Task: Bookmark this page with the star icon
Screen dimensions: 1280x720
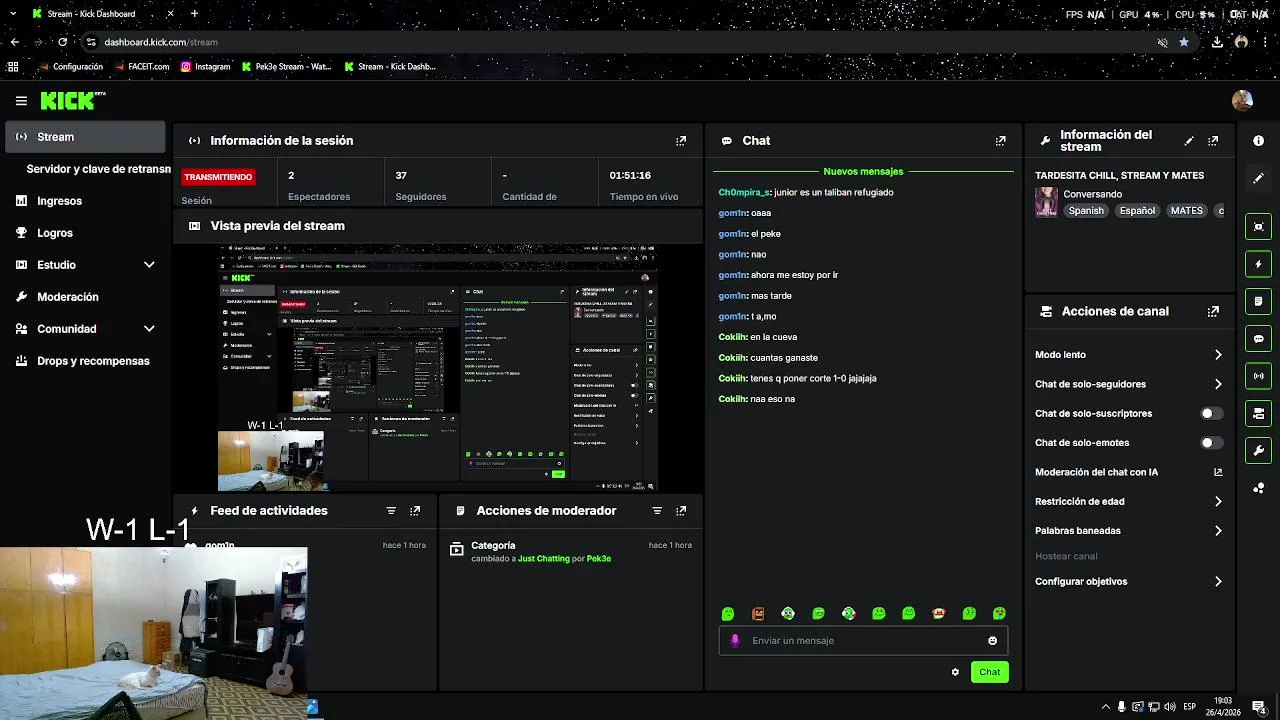Action: 1184,42
